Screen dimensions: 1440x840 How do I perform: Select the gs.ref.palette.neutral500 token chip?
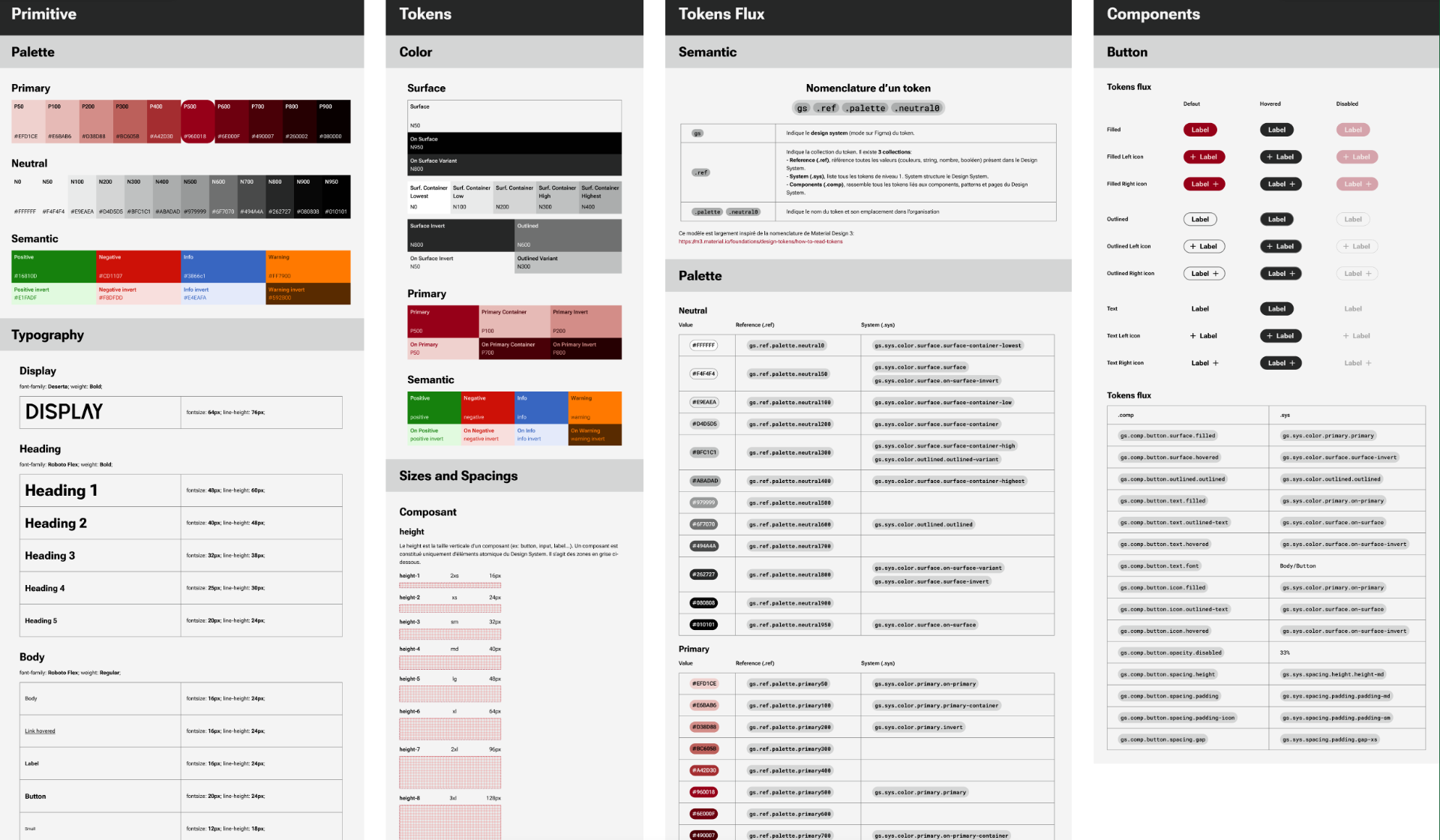[790, 502]
